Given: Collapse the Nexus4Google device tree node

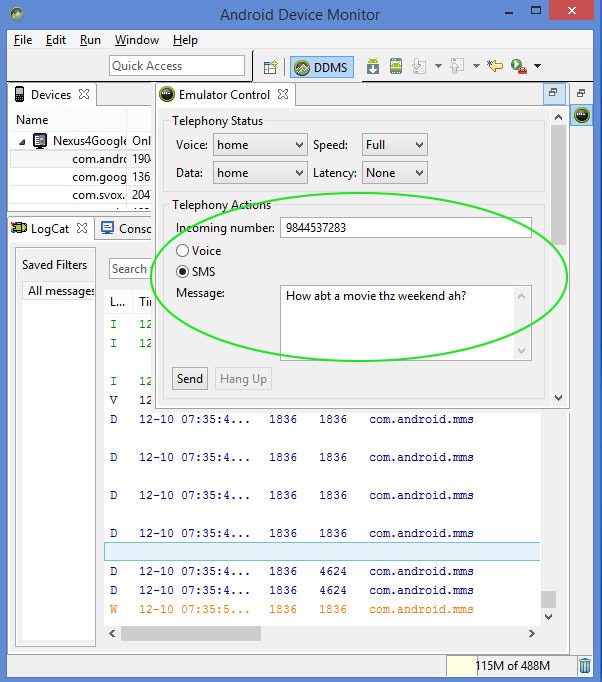Looking at the screenshot, I should [22, 142].
